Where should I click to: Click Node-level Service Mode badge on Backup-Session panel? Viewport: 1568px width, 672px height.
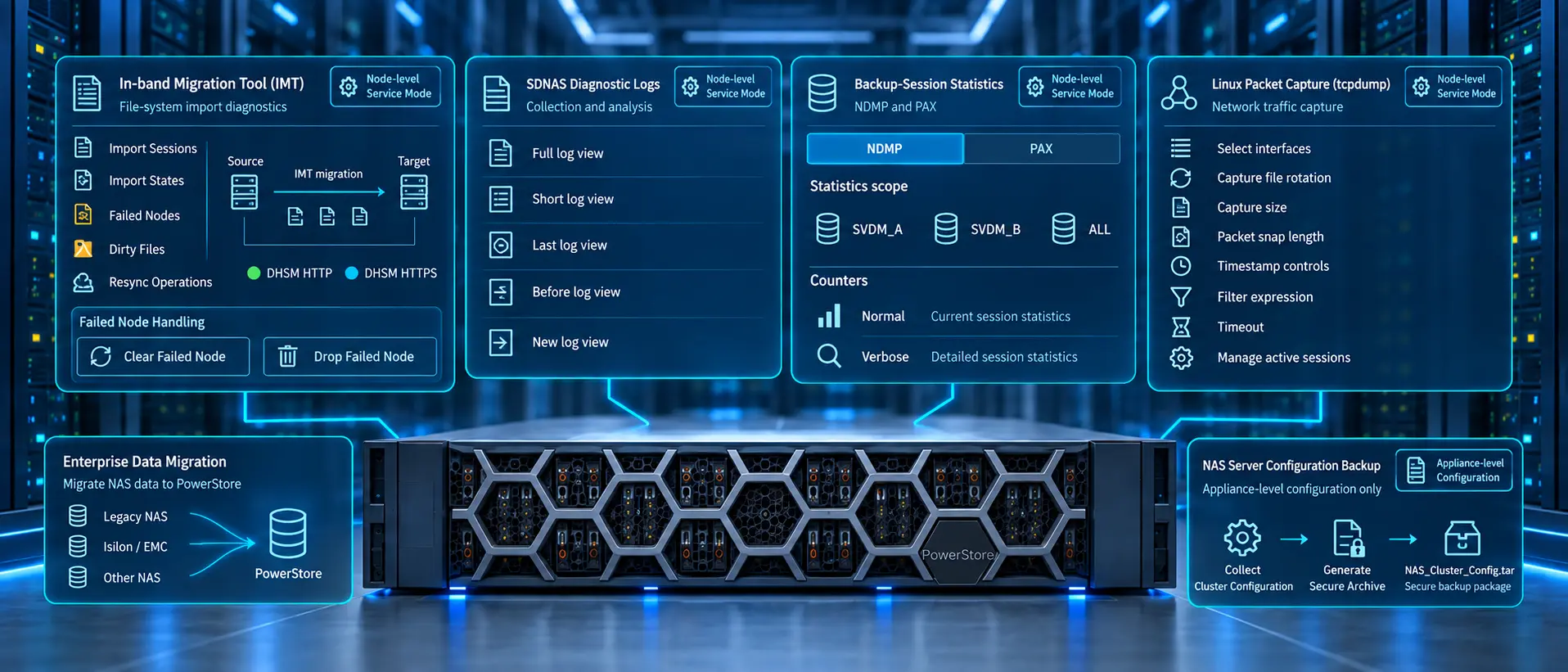[x=1070, y=87]
